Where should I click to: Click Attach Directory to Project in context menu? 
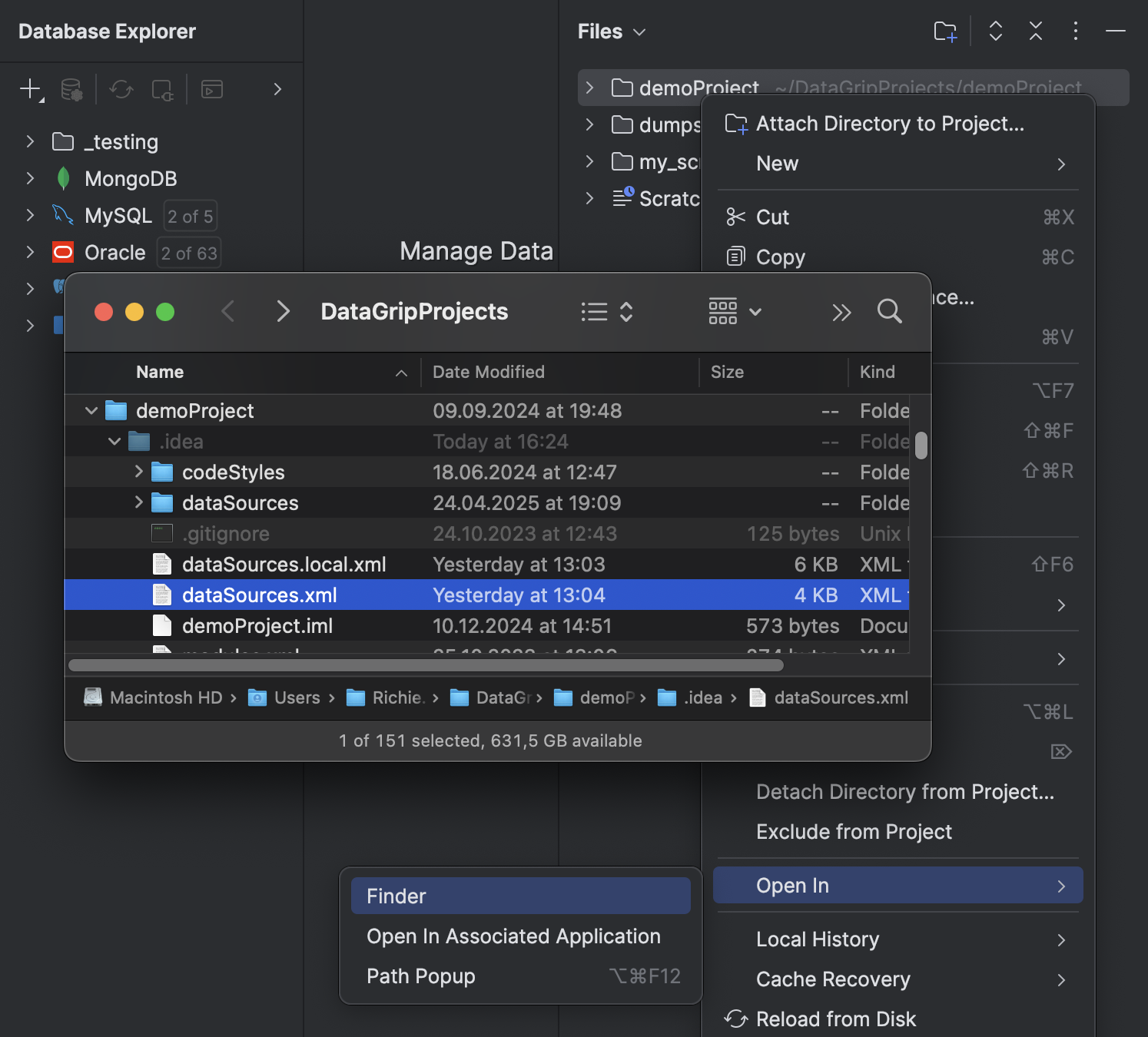click(x=897, y=124)
